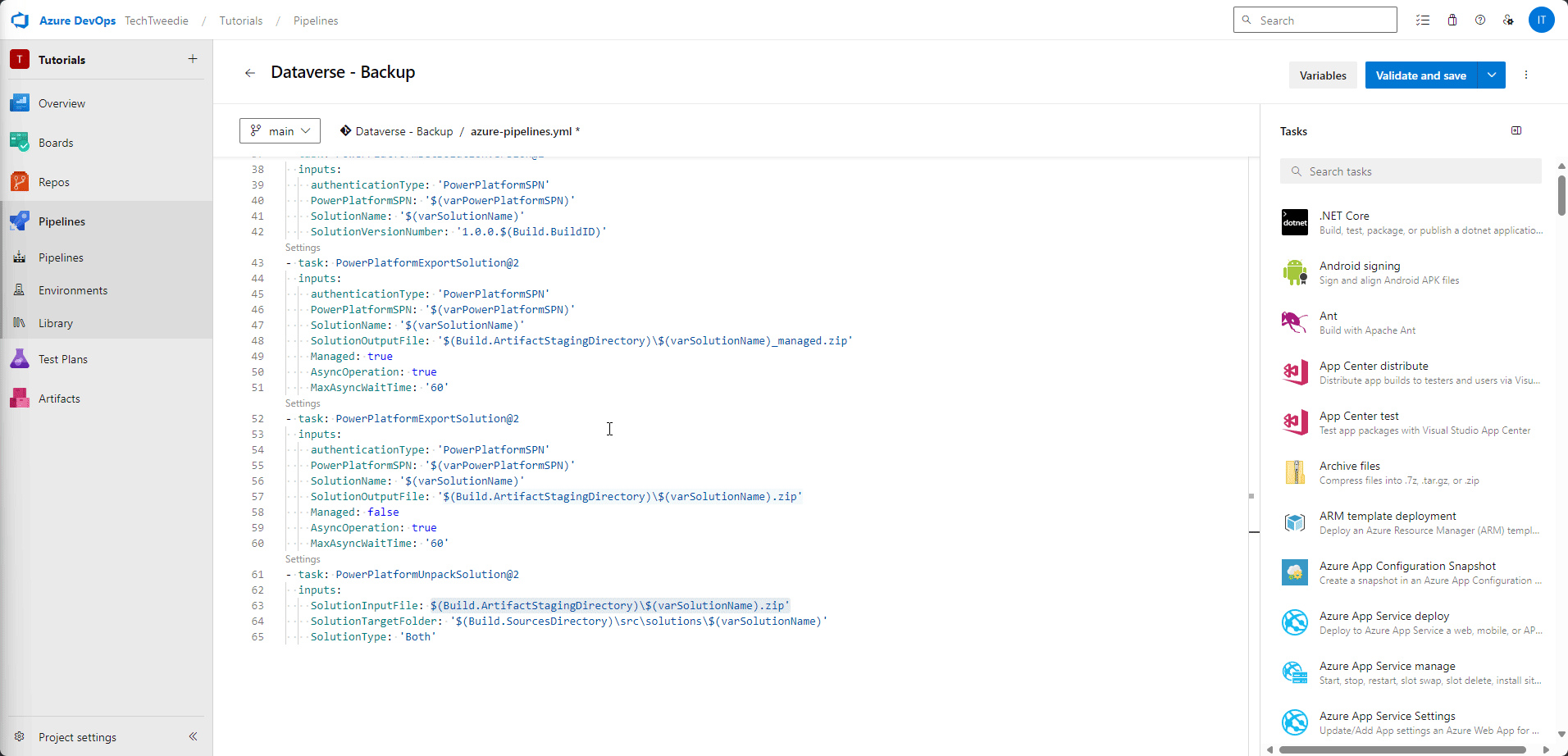Collapse the Tasks panel via its panel icon
Viewport: 1568px width, 756px height.
tap(1516, 130)
